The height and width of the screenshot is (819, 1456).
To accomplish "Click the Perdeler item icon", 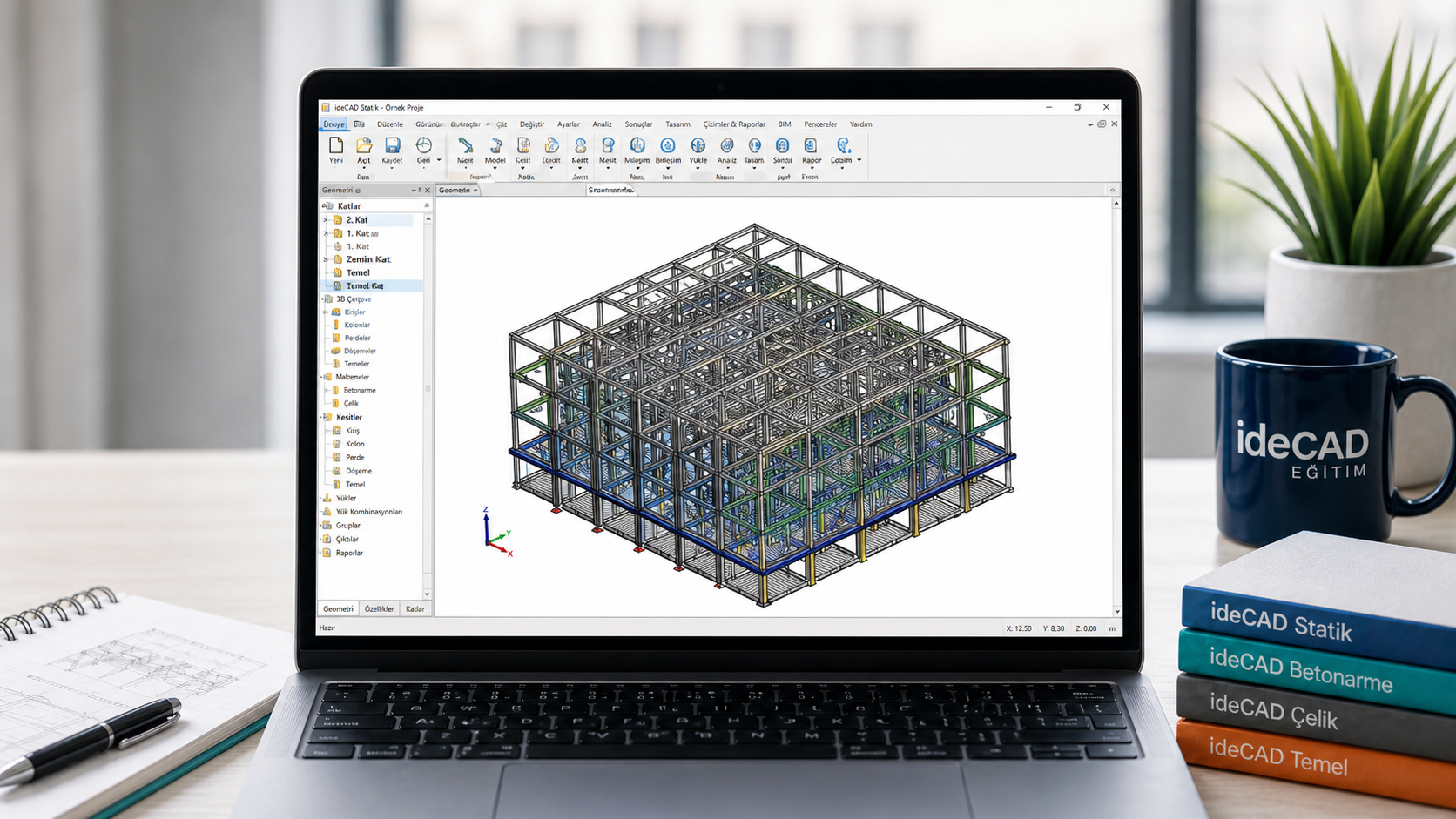I will click(336, 338).
